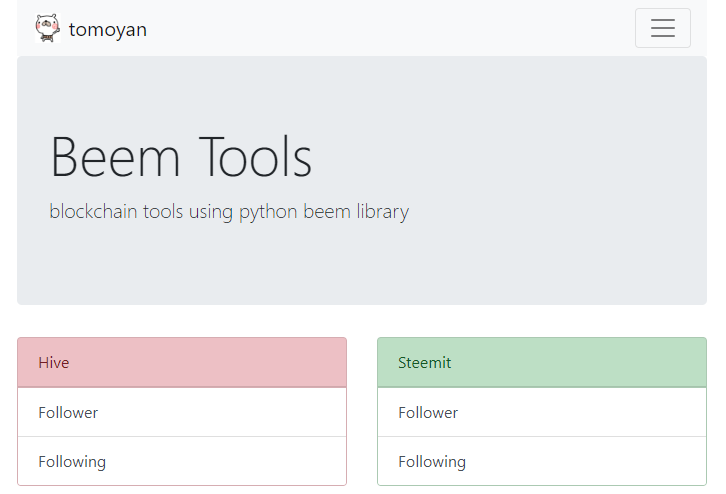Open the Hive Following tool

tap(182, 461)
